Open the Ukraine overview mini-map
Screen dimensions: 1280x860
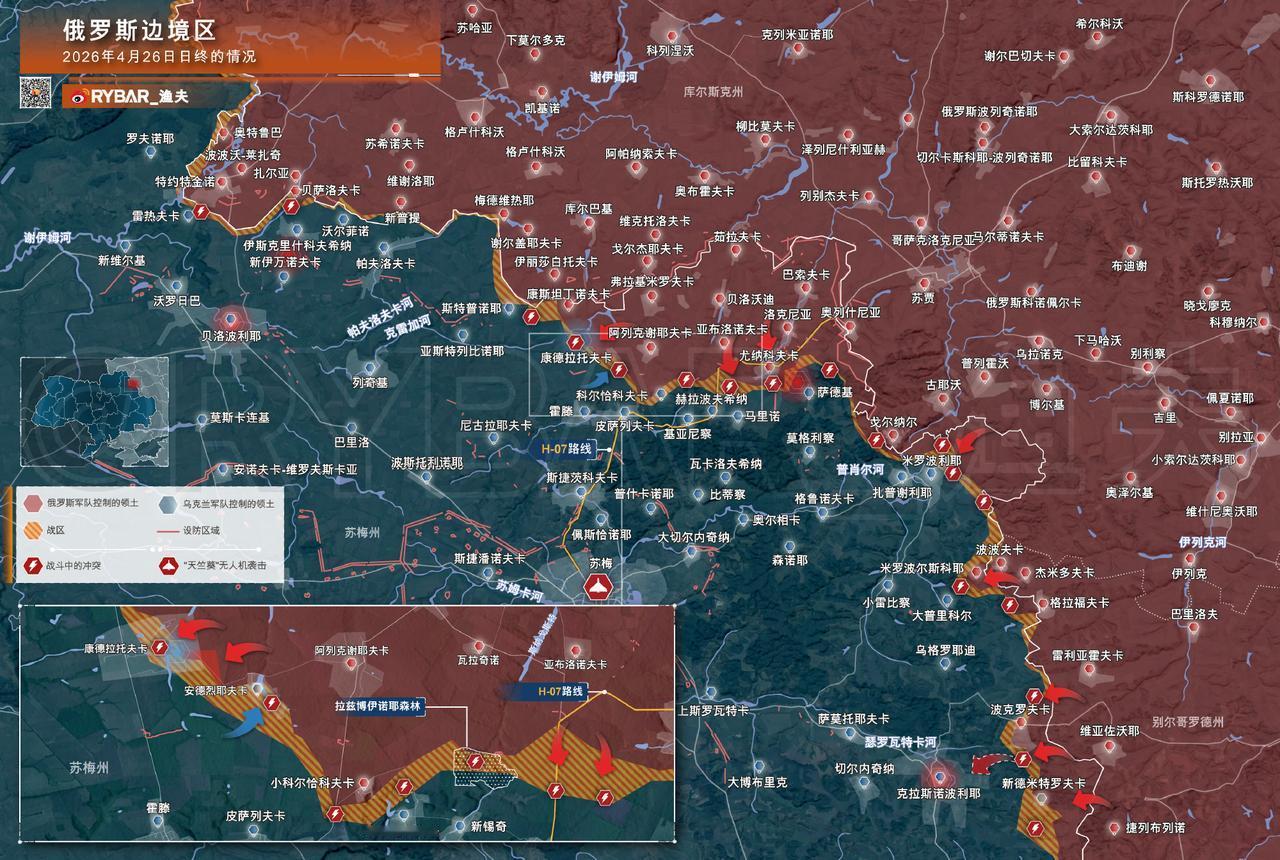[95, 410]
